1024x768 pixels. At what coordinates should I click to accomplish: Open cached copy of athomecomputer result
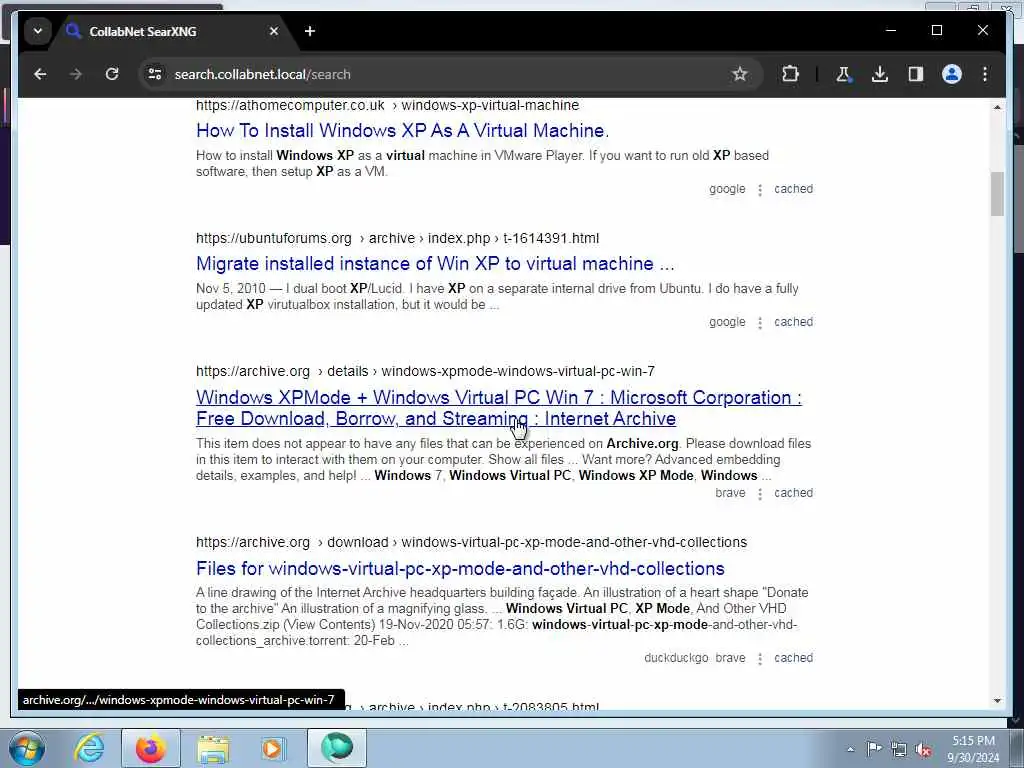coord(793,189)
